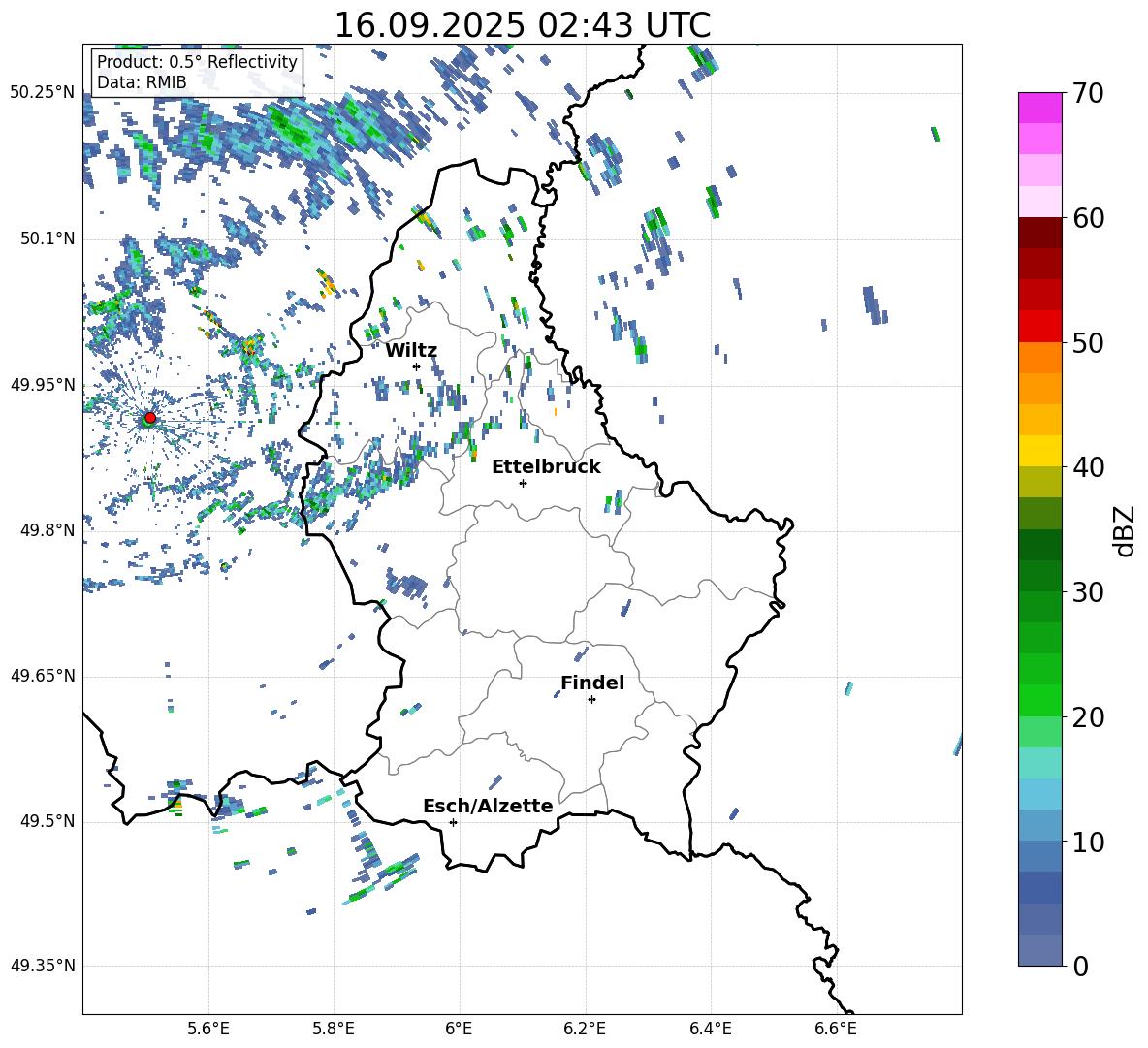Viewport: 1148px width, 1048px height.
Task: Click the 49.95°N latitude label
Action: (x=43, y=385)
